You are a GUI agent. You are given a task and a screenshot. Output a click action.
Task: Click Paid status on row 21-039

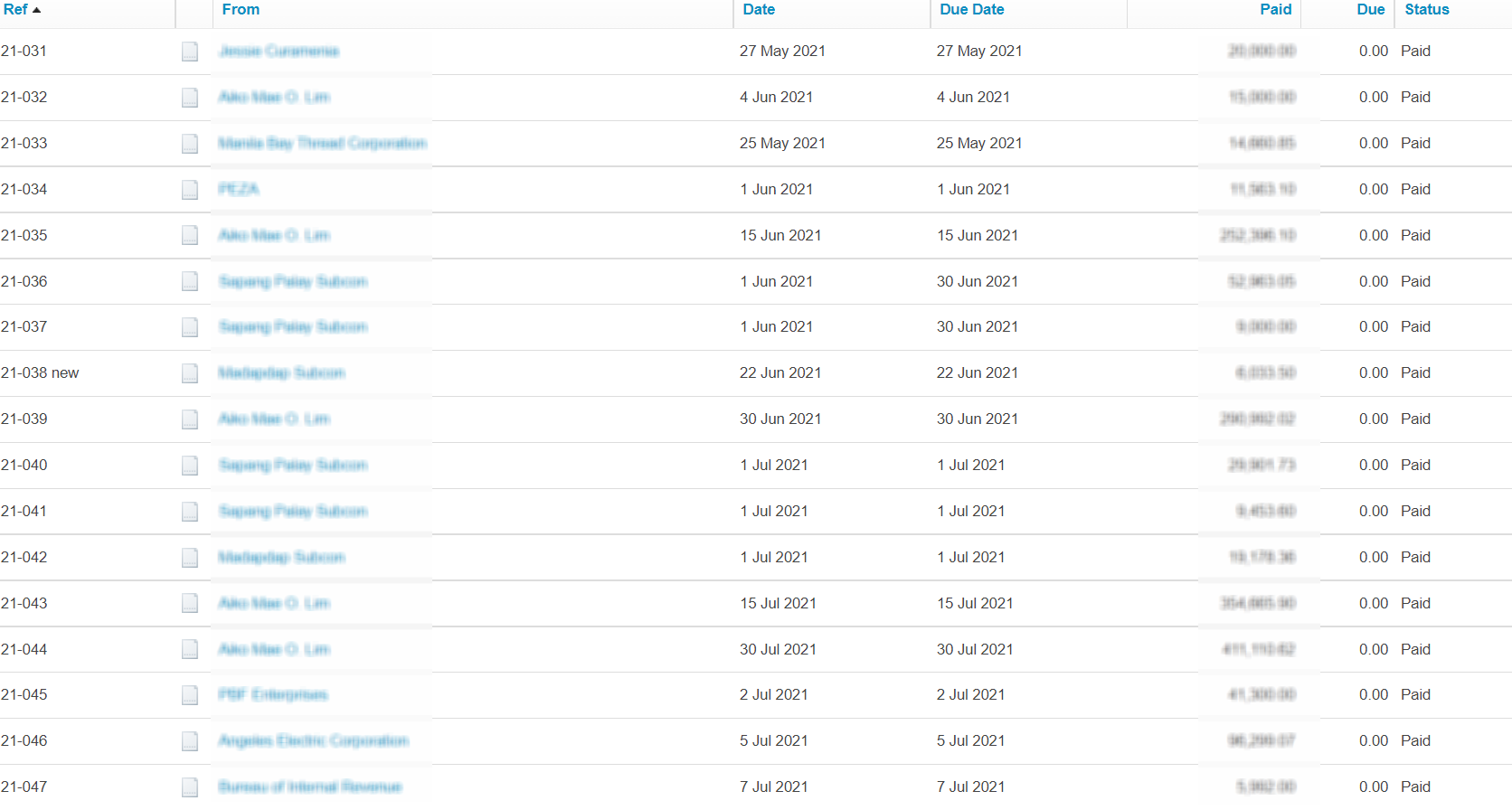(x=1415, y=419)
